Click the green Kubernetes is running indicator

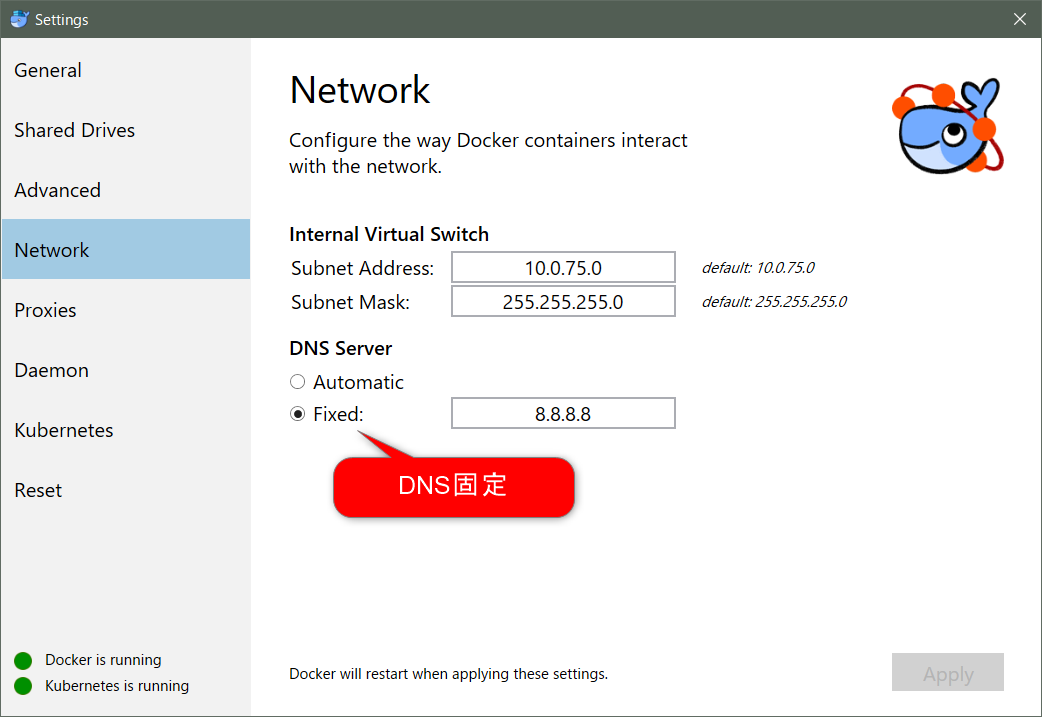tap(23, 686)
